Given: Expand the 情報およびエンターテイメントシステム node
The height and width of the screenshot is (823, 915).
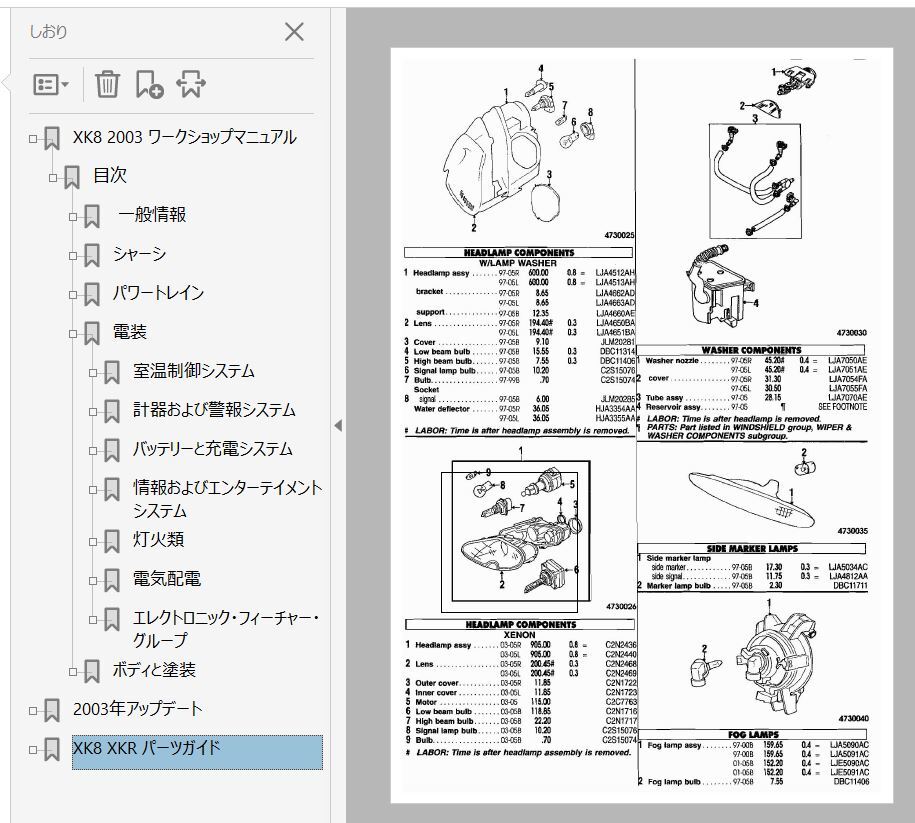Looking at the screenshot, I should click(x=92, y=490).
